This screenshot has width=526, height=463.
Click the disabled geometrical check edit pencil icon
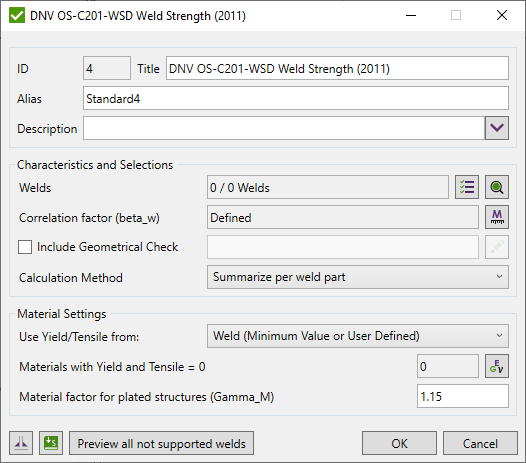[x=496, y=247]
